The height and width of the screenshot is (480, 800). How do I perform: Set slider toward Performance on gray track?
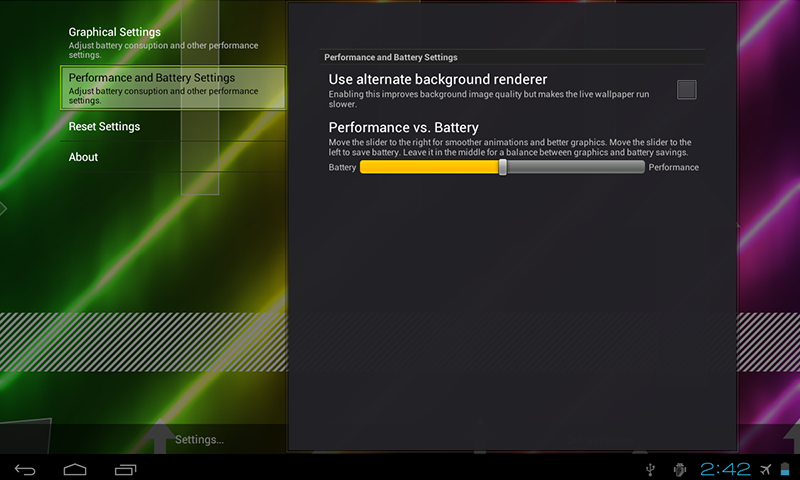pos(576,167)
